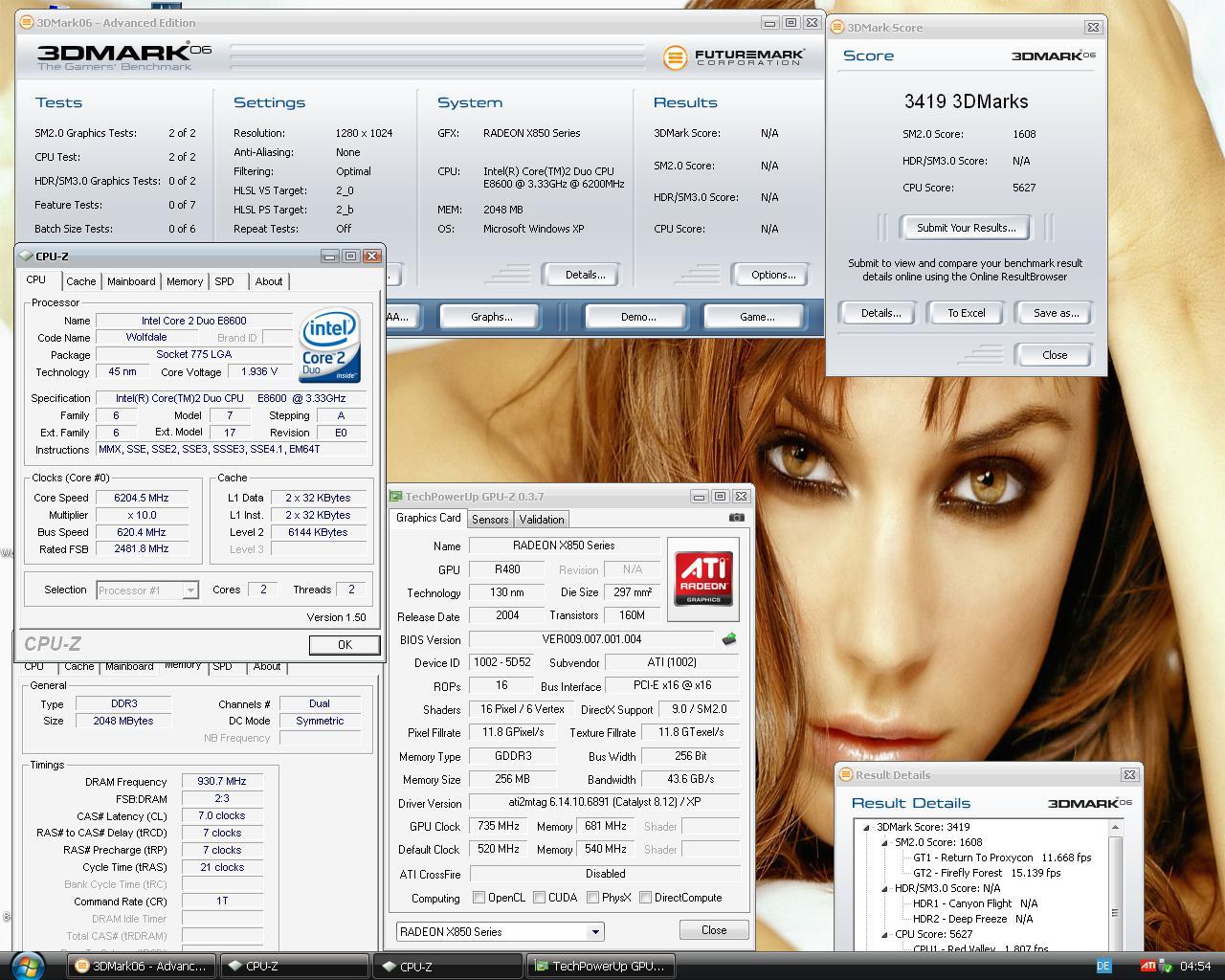Click the scroll up arrow in Result Details
The height and width of the screenshot is (980, 1225).
tap(1115, 827)
